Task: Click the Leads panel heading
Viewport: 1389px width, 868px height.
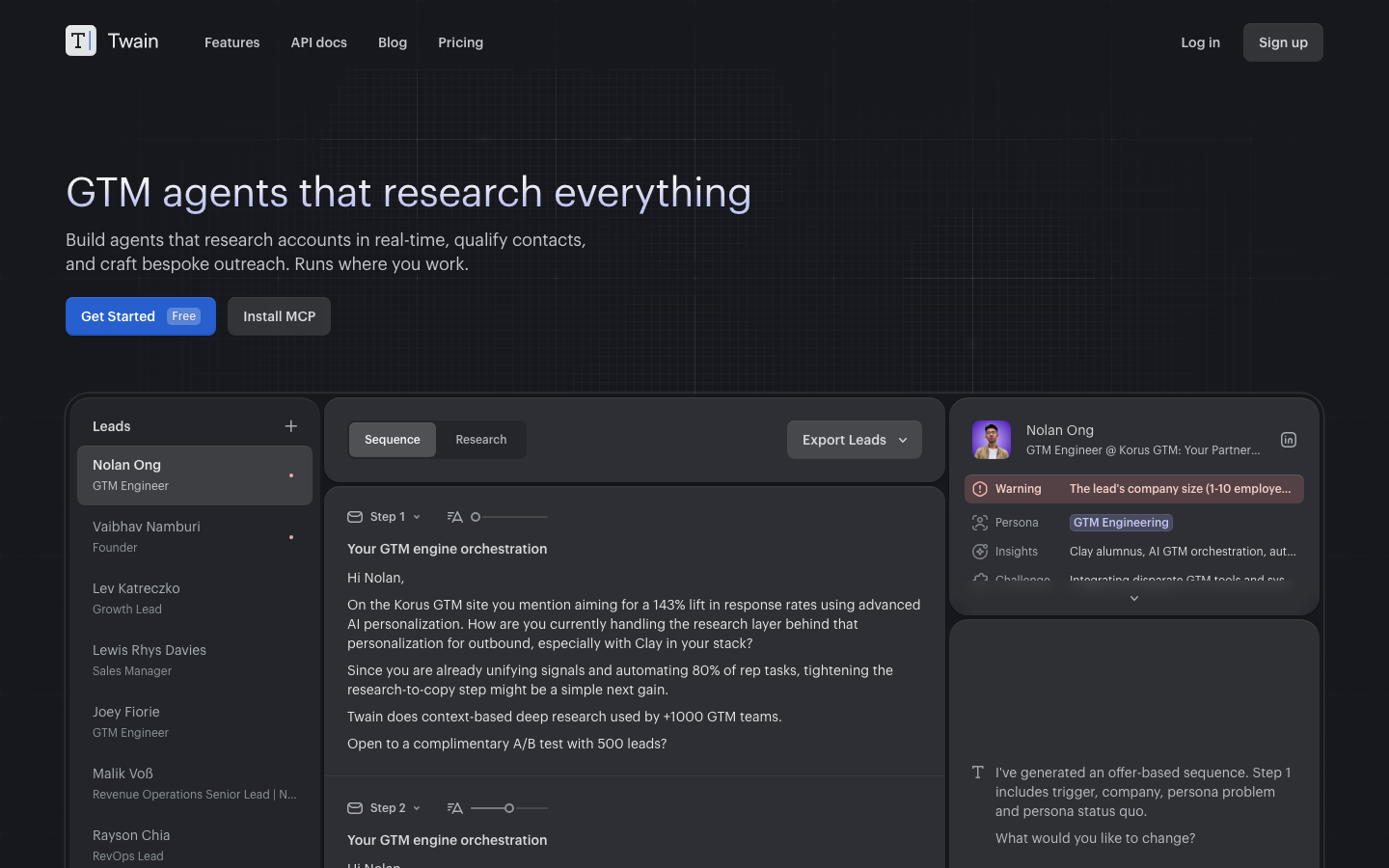Action: pyautogui.click(x=112, y=426)
